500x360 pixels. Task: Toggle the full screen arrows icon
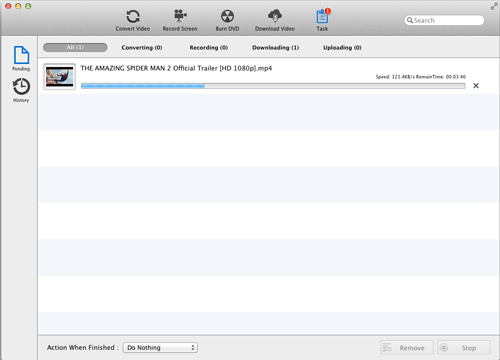pyautogui.click(x=494, y=6)
